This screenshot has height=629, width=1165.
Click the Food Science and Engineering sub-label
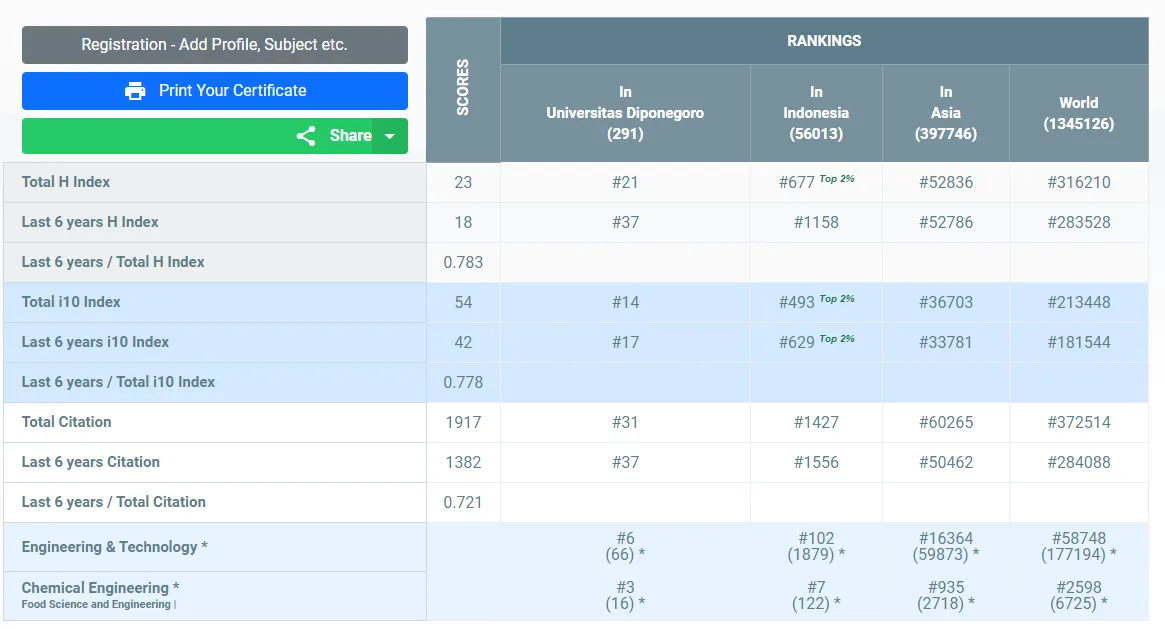[x=97, y=605]
